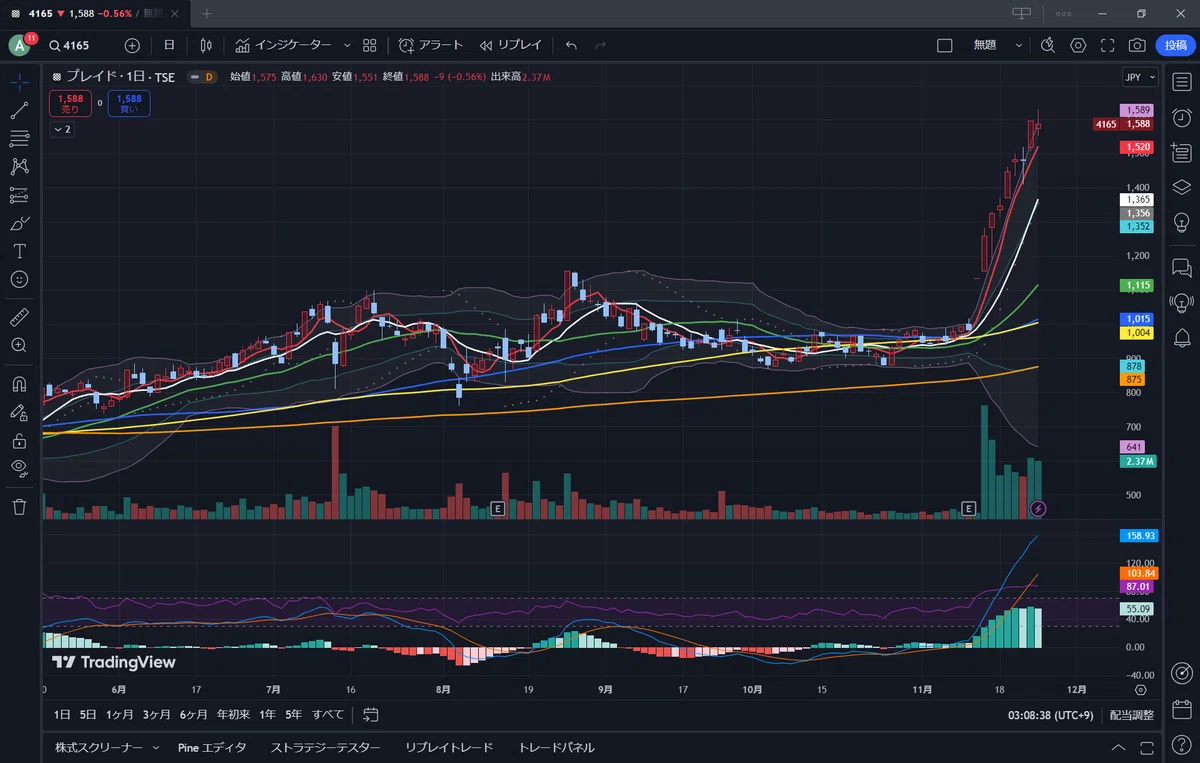Open quick search lightning magnifier icon
Screen dimensions: 1200x763
click(1047, 45)
